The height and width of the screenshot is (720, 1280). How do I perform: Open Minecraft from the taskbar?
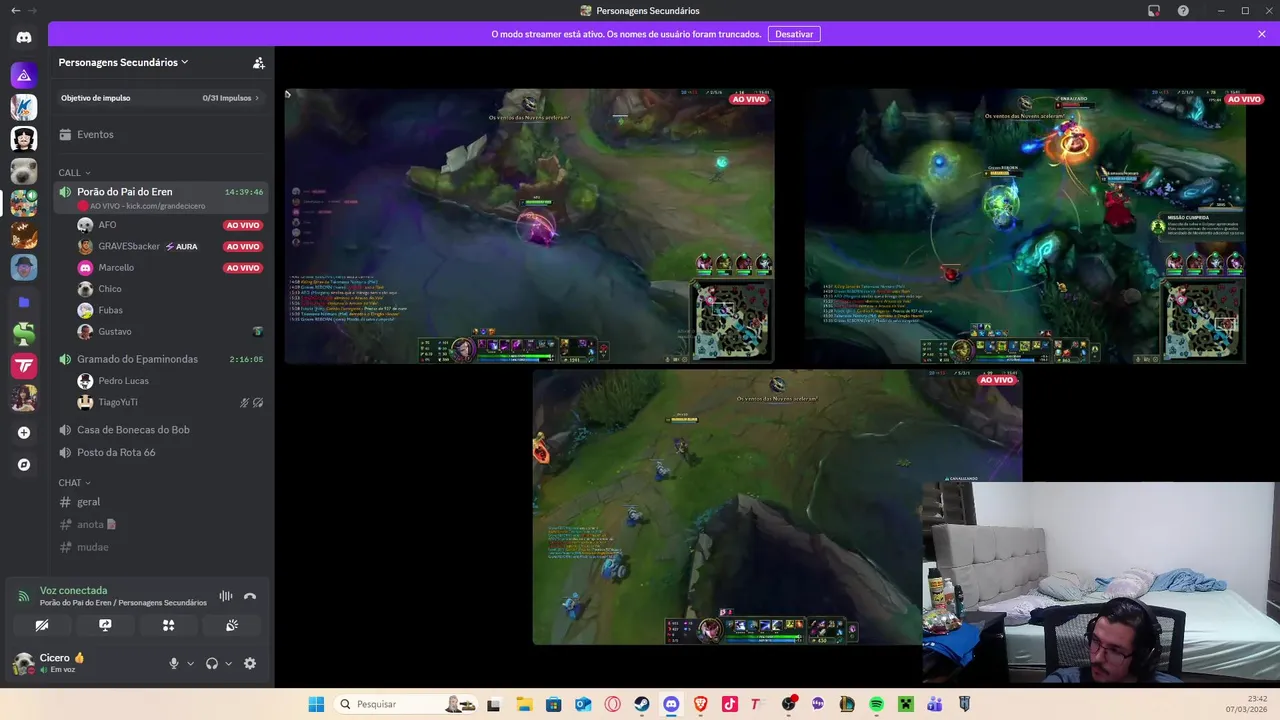coord(905,704)
